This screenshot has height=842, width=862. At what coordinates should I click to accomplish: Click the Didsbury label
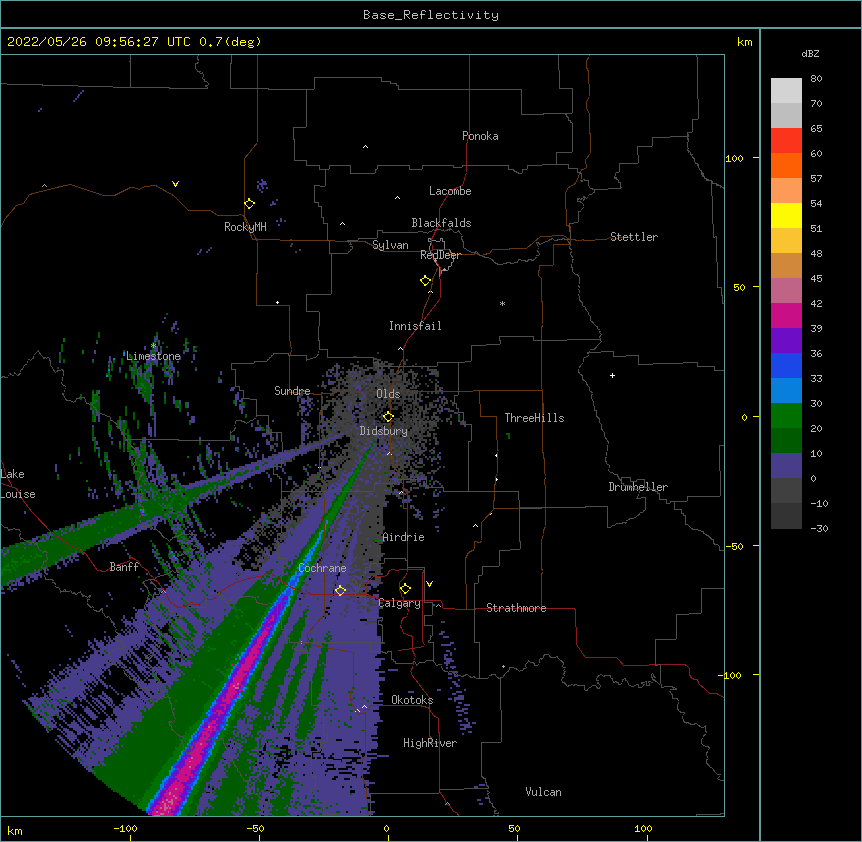coord(384,431)
